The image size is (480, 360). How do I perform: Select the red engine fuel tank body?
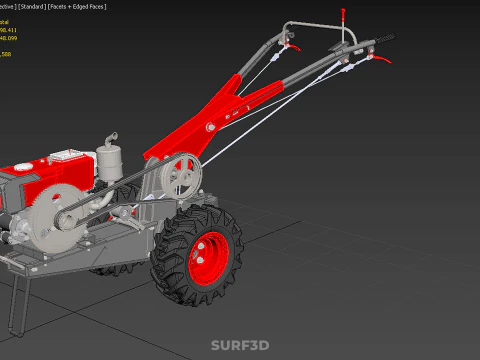(60, 177)
